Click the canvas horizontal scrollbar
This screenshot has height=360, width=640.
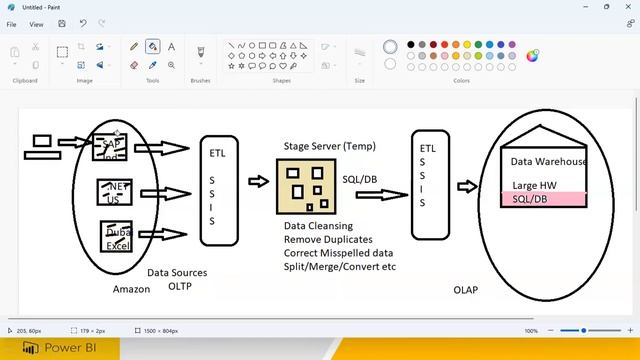[x=271, y=318]
